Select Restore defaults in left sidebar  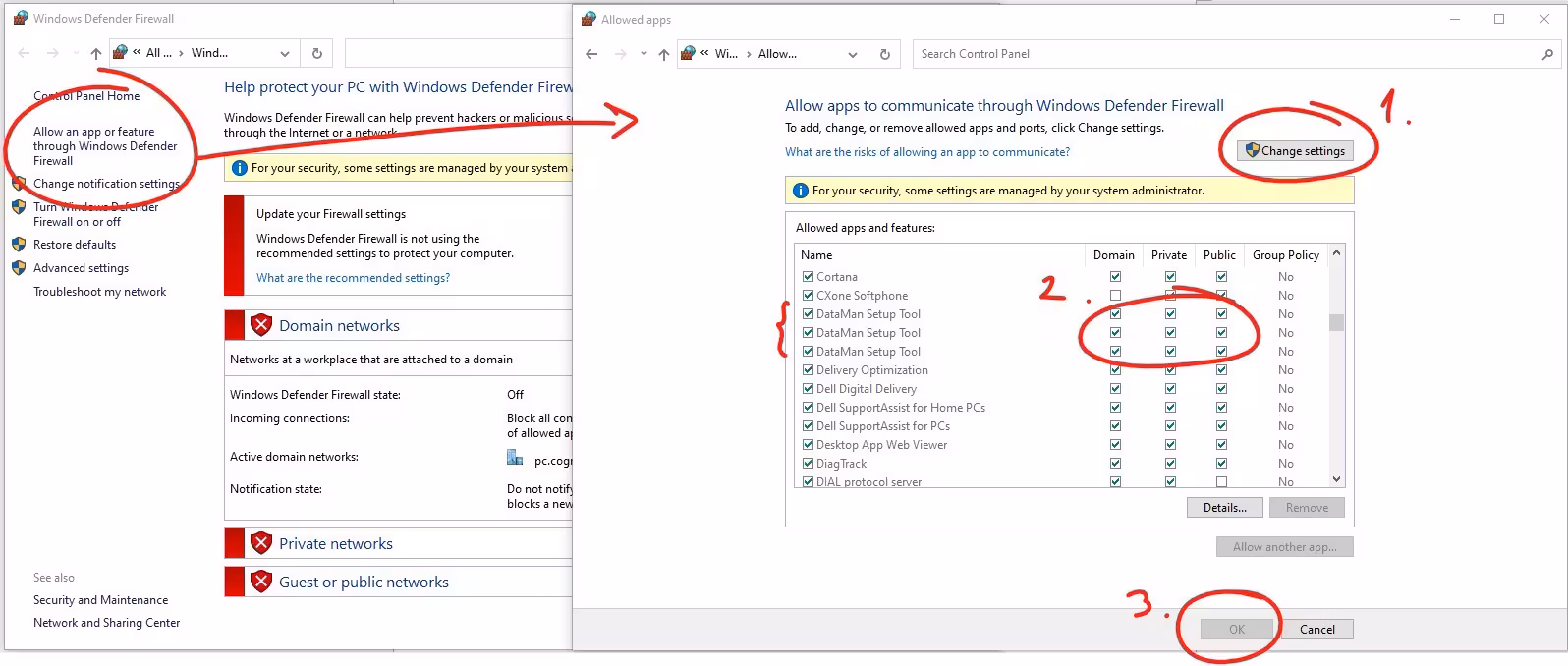pos(75,245)
